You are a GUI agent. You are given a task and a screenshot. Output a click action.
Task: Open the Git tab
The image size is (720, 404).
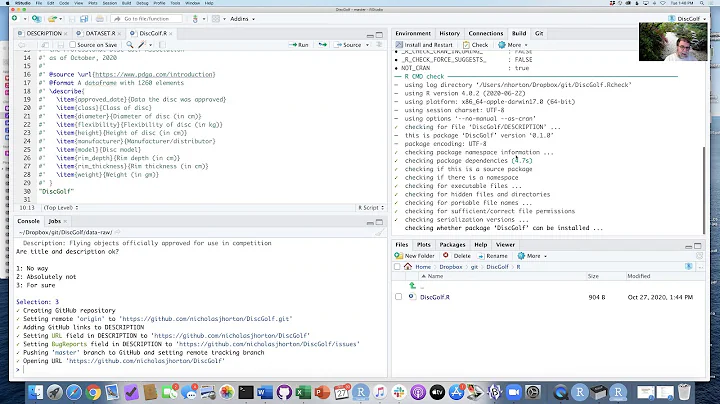539,34
